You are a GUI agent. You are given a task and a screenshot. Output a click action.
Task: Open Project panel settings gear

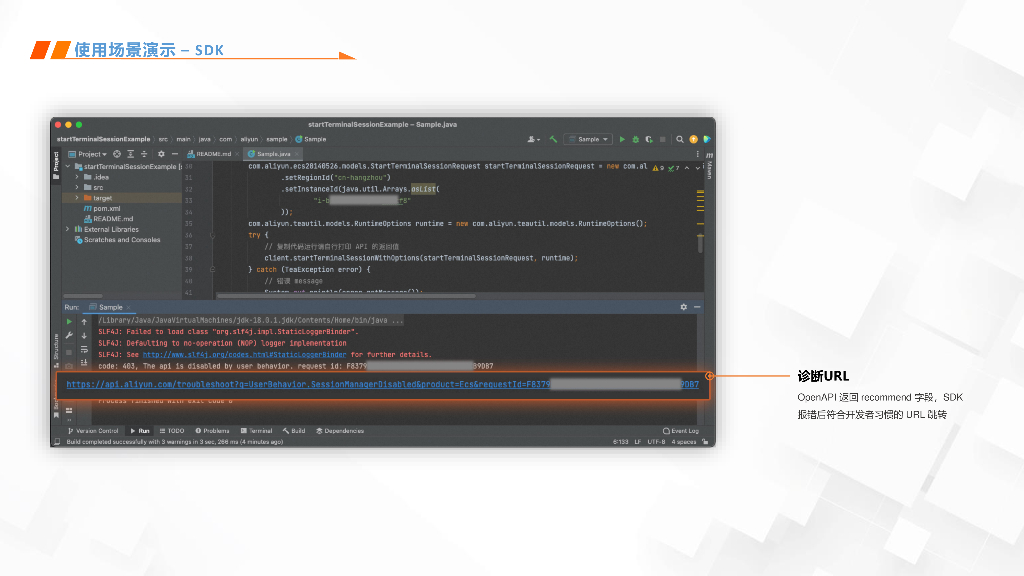(160, 154)
